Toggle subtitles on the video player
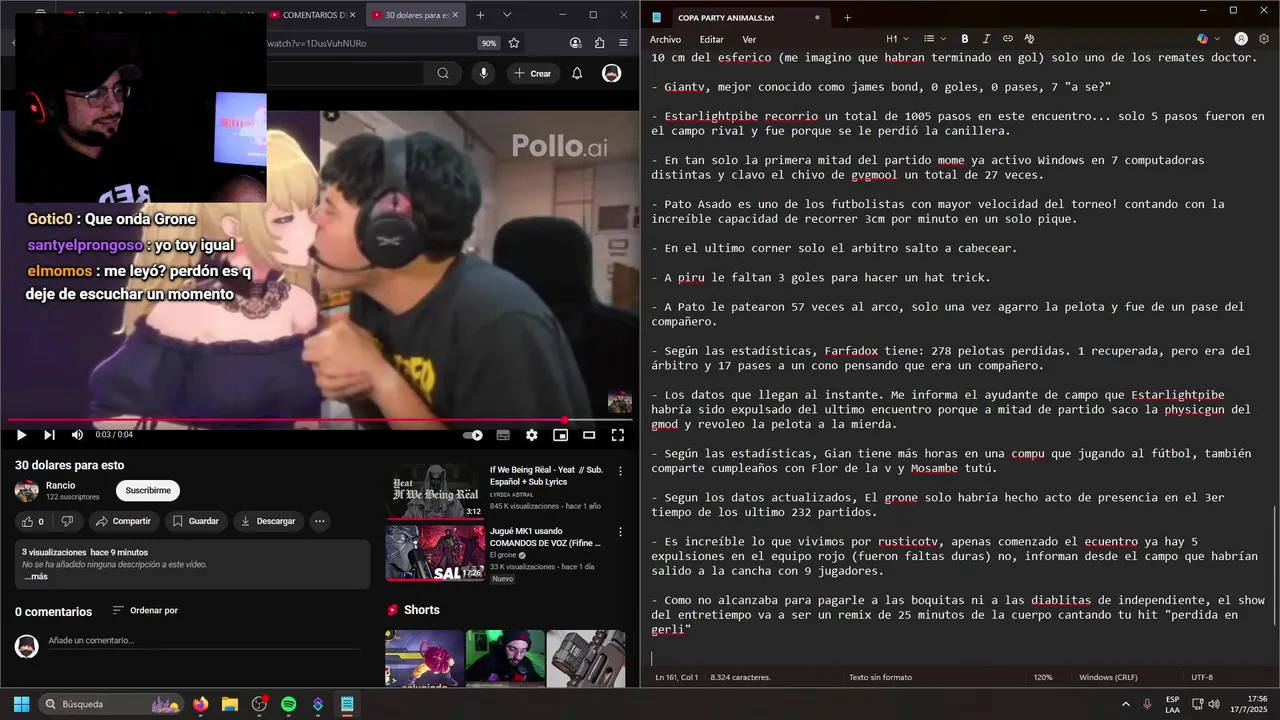The image size is (1280, 720). click(x=503, y=435)
